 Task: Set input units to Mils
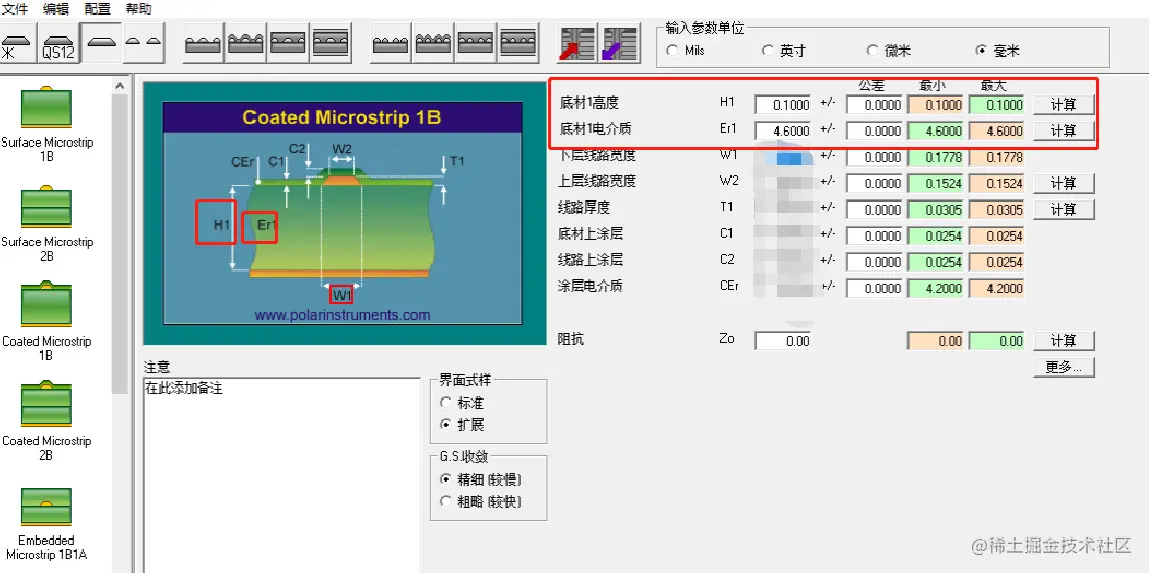point(685,51)
